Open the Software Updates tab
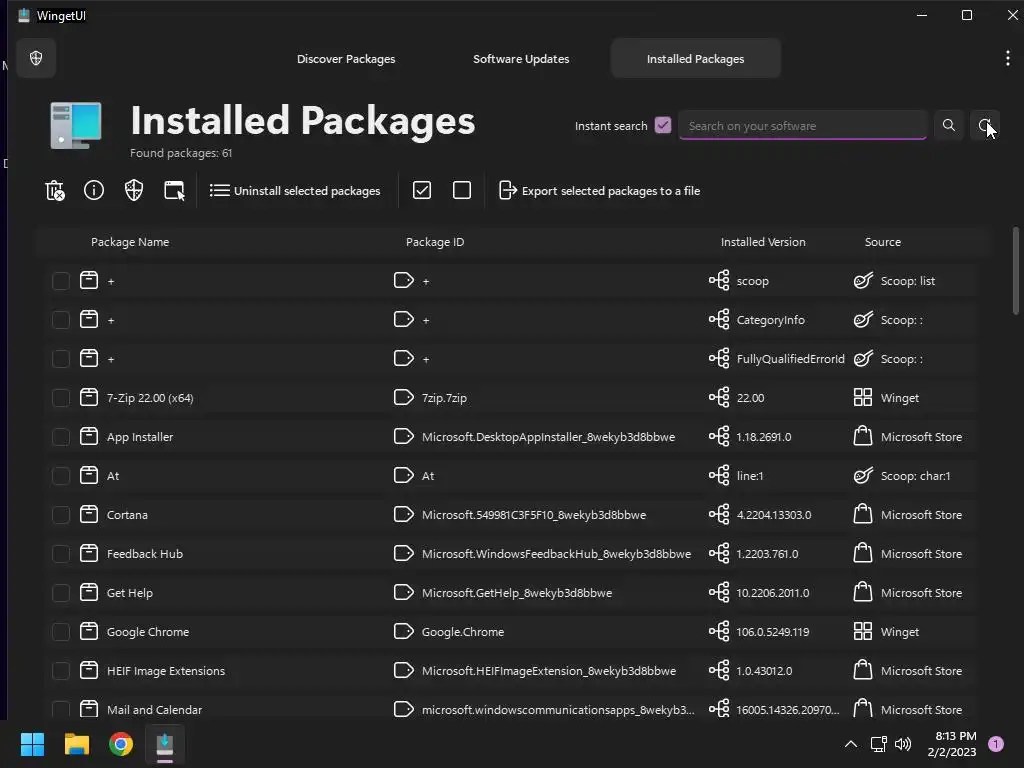The image size is (1024, 768). pos(521,59)
